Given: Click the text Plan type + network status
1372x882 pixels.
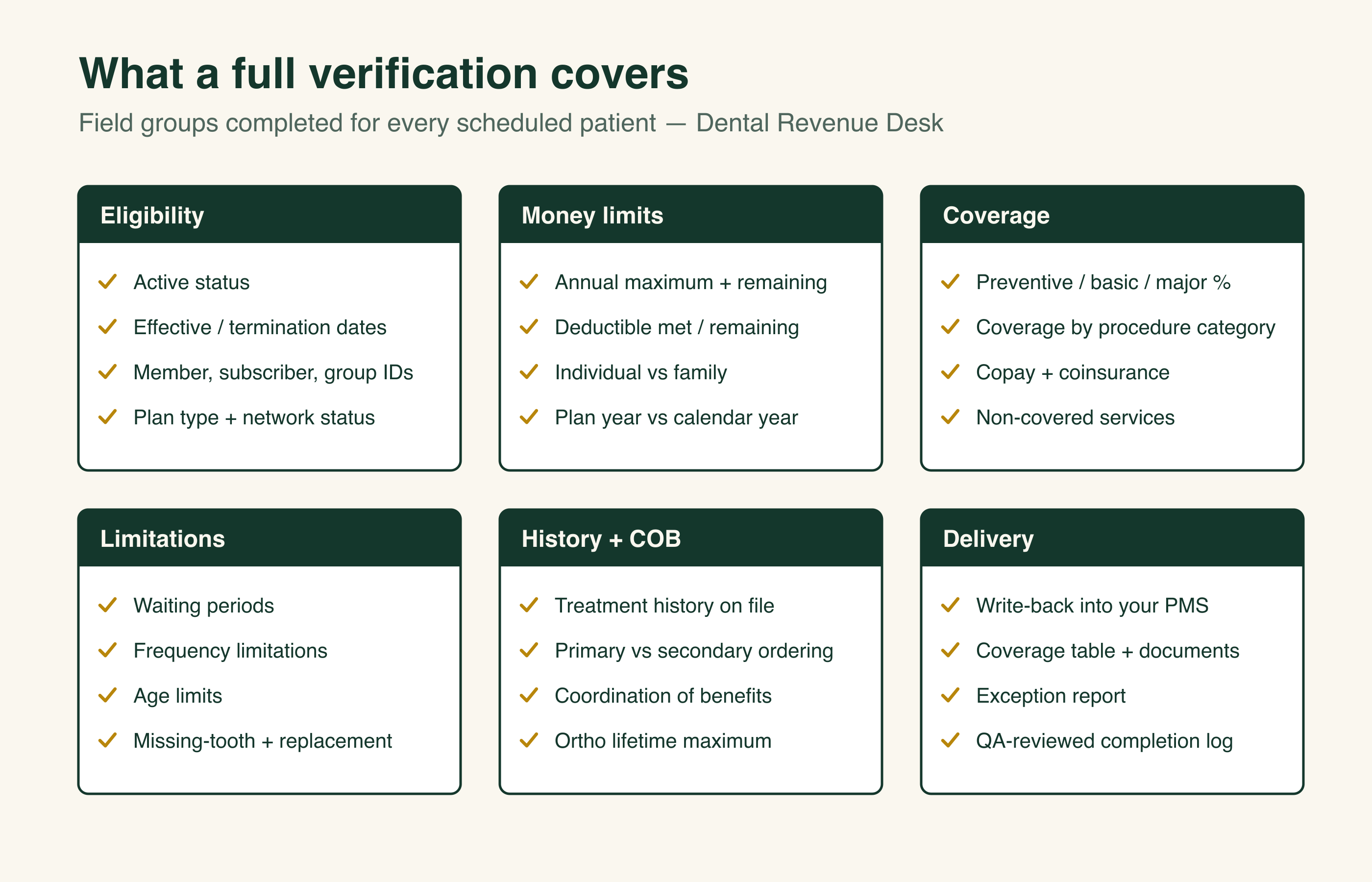Looking at the screenshot, I should pyautogui.click(x=254, y=418).
